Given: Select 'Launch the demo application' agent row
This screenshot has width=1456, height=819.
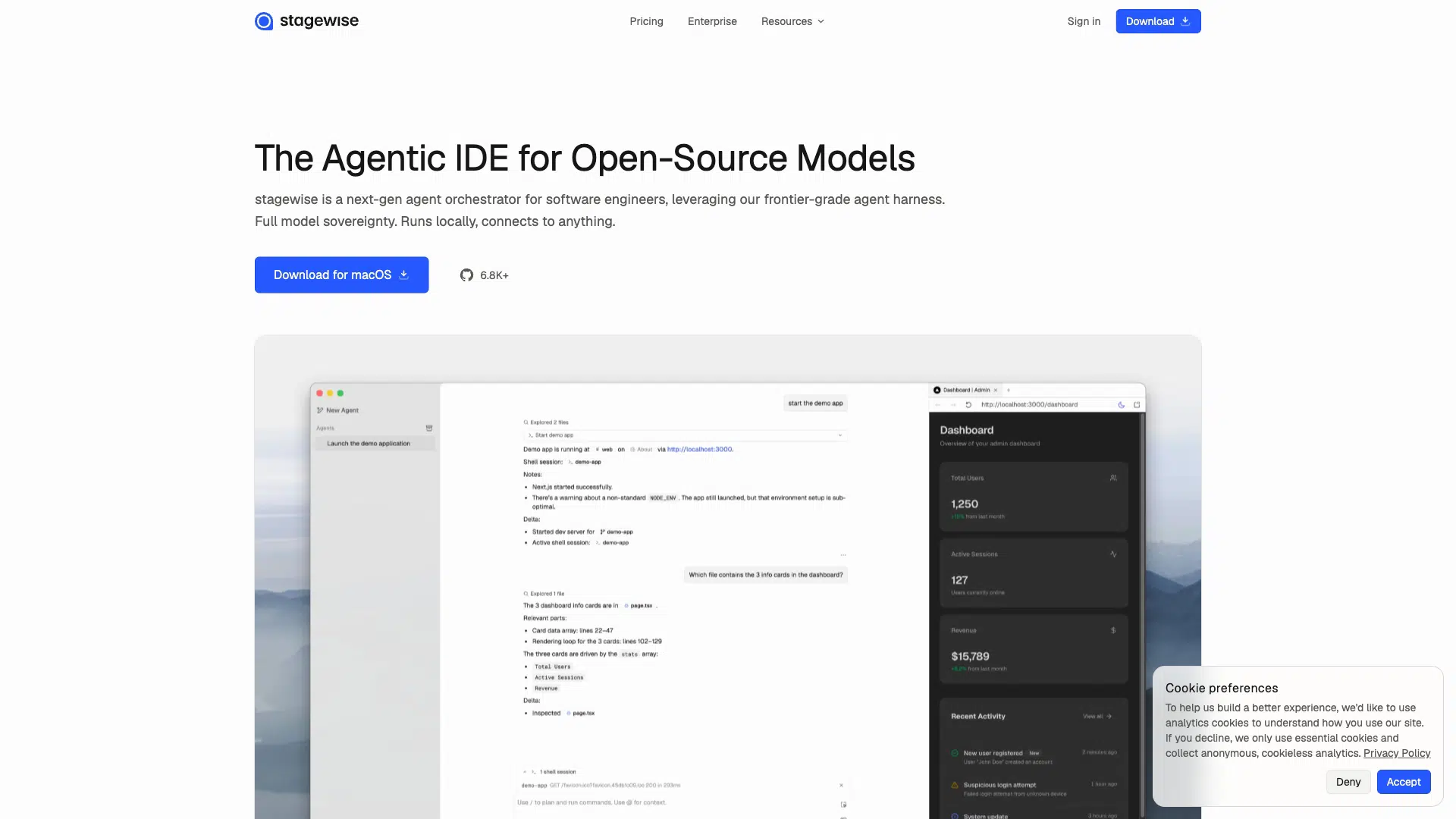Looking at the screenshot, I should tap(375, 444).
